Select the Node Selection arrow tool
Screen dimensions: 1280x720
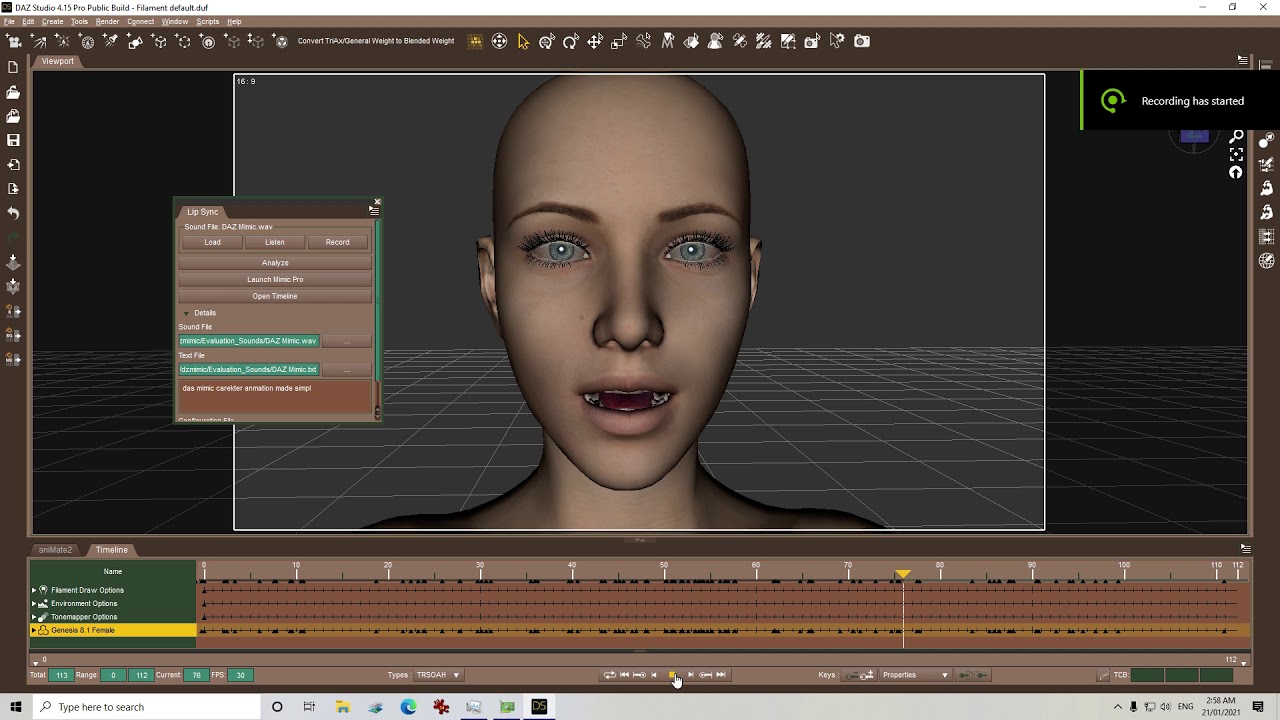pyautogui.click(x=523, y=41)
